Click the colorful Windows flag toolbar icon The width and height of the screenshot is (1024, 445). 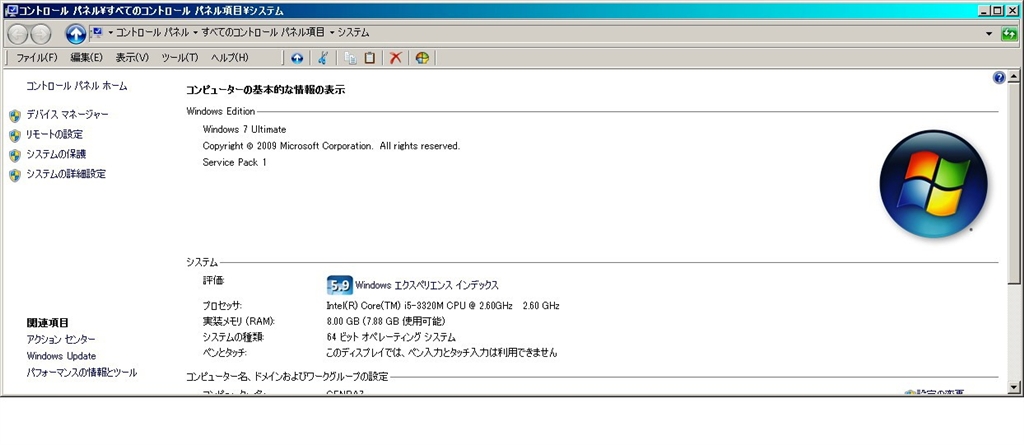point(422,58)
